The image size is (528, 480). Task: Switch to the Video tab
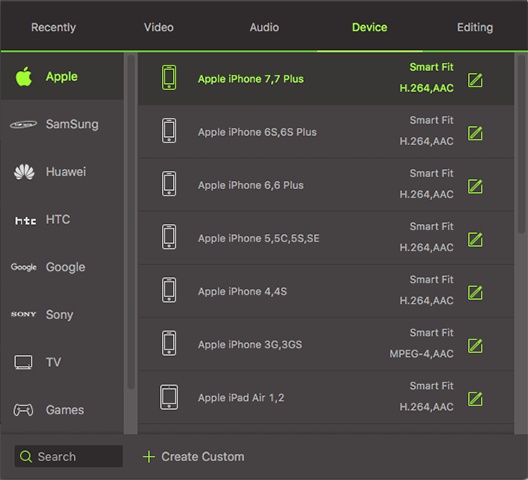pos(159,27)
